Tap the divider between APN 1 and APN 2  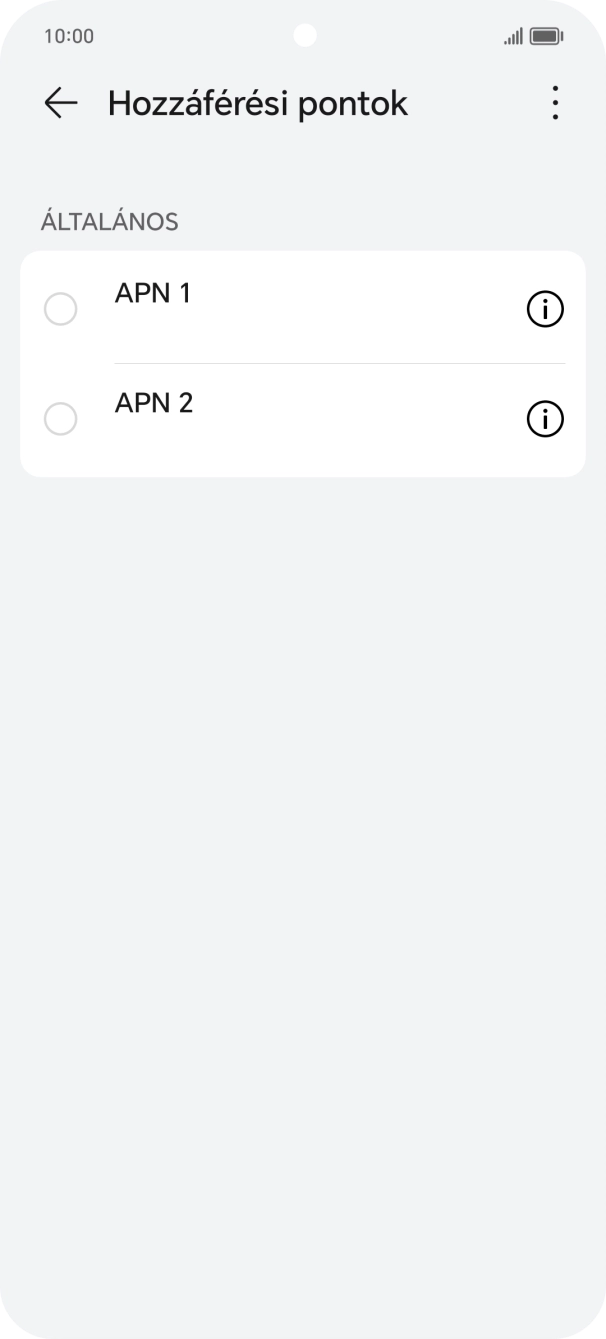pyautogui.click(x=340, y=363)
